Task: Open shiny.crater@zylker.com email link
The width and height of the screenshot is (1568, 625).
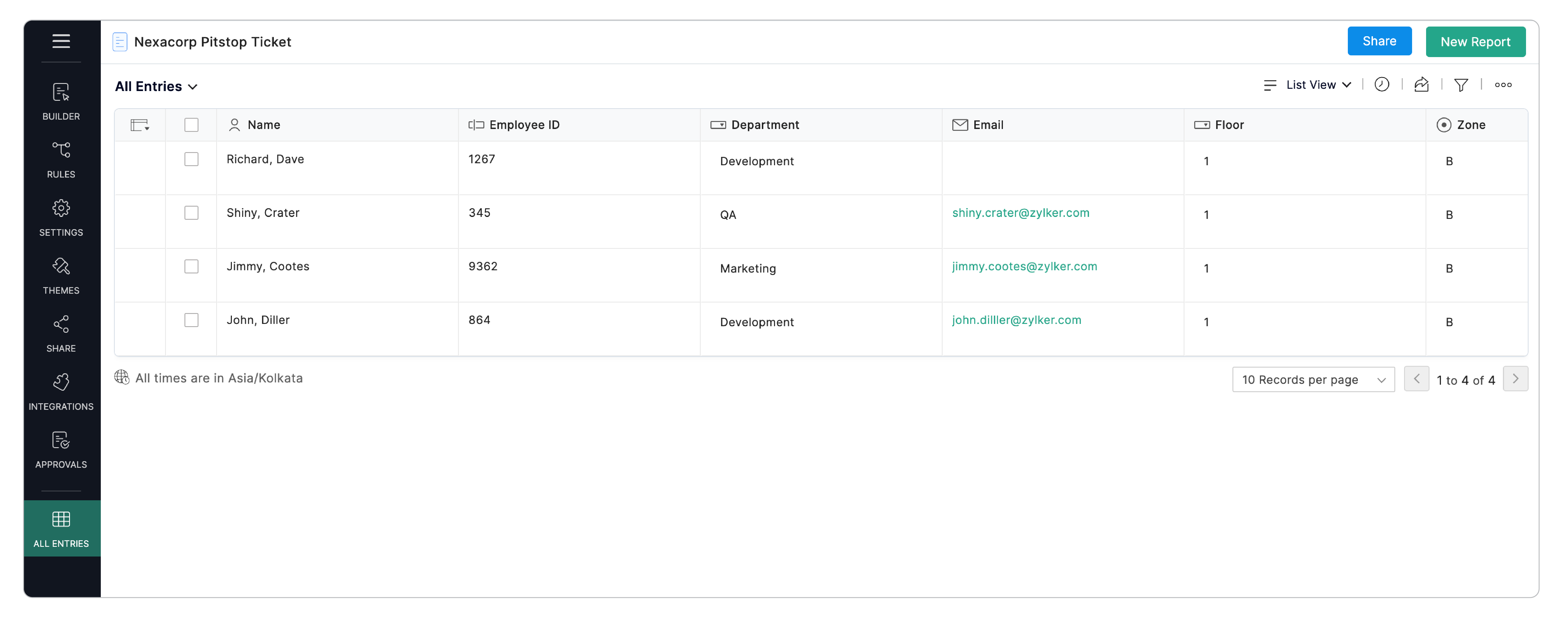Action: coord(1020,212)
